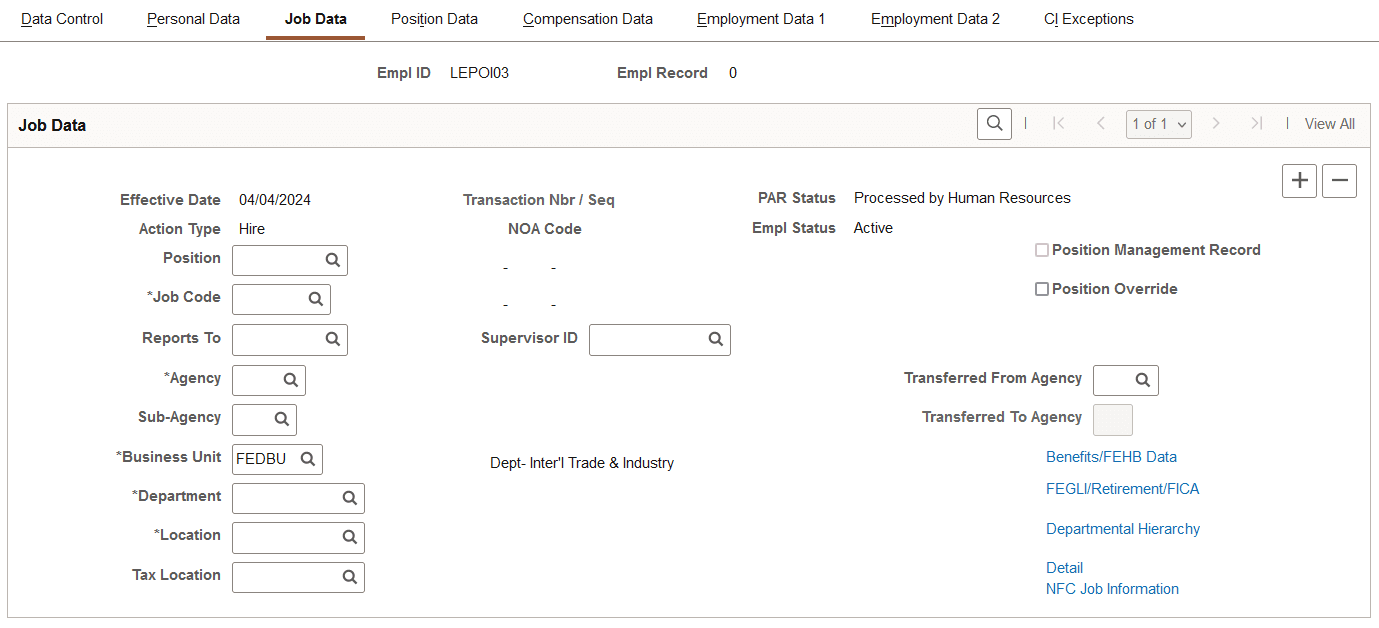Open the Tax Location lookup search
1379x628 pixels.
point(349,577)
